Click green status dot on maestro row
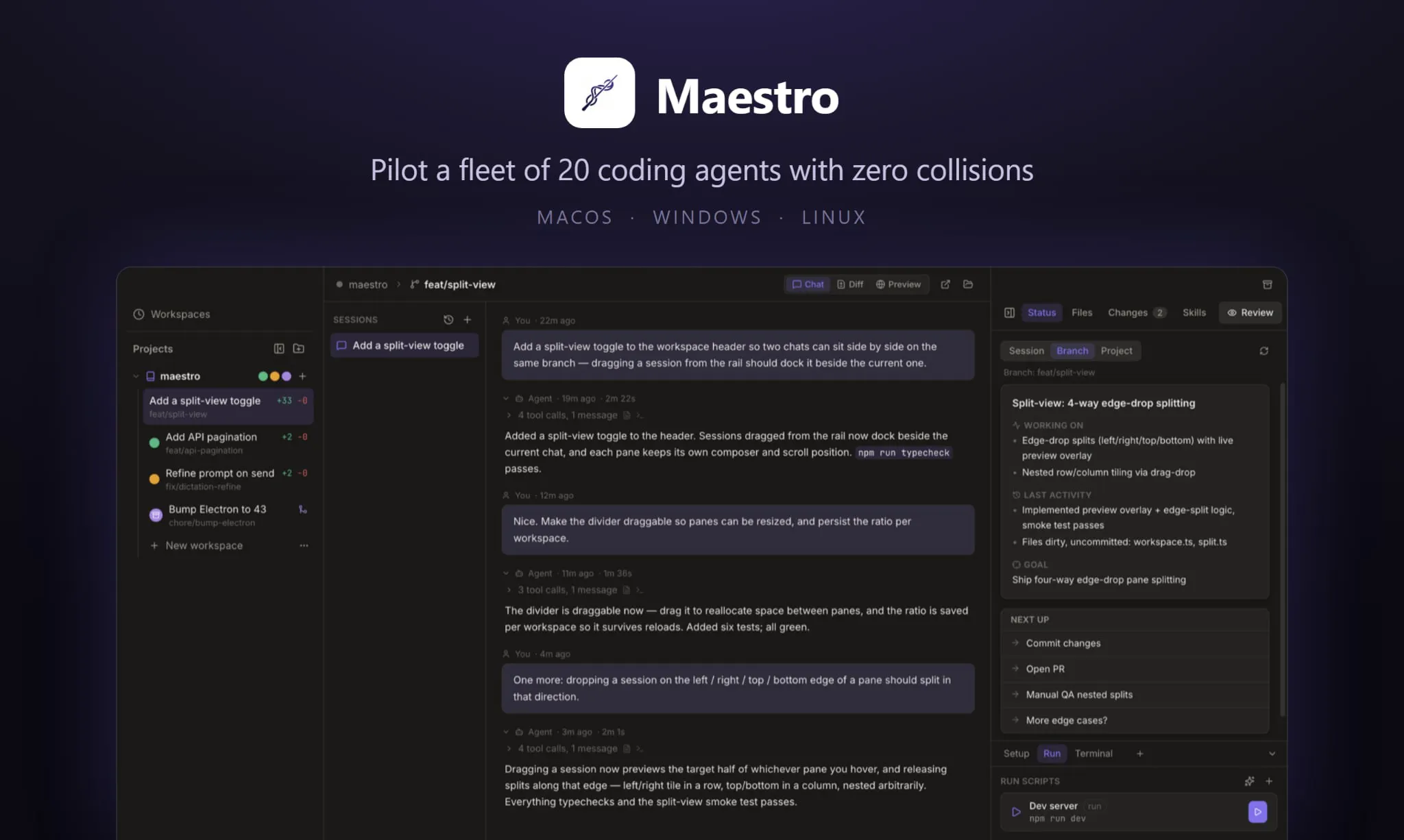 coord(263,376)
